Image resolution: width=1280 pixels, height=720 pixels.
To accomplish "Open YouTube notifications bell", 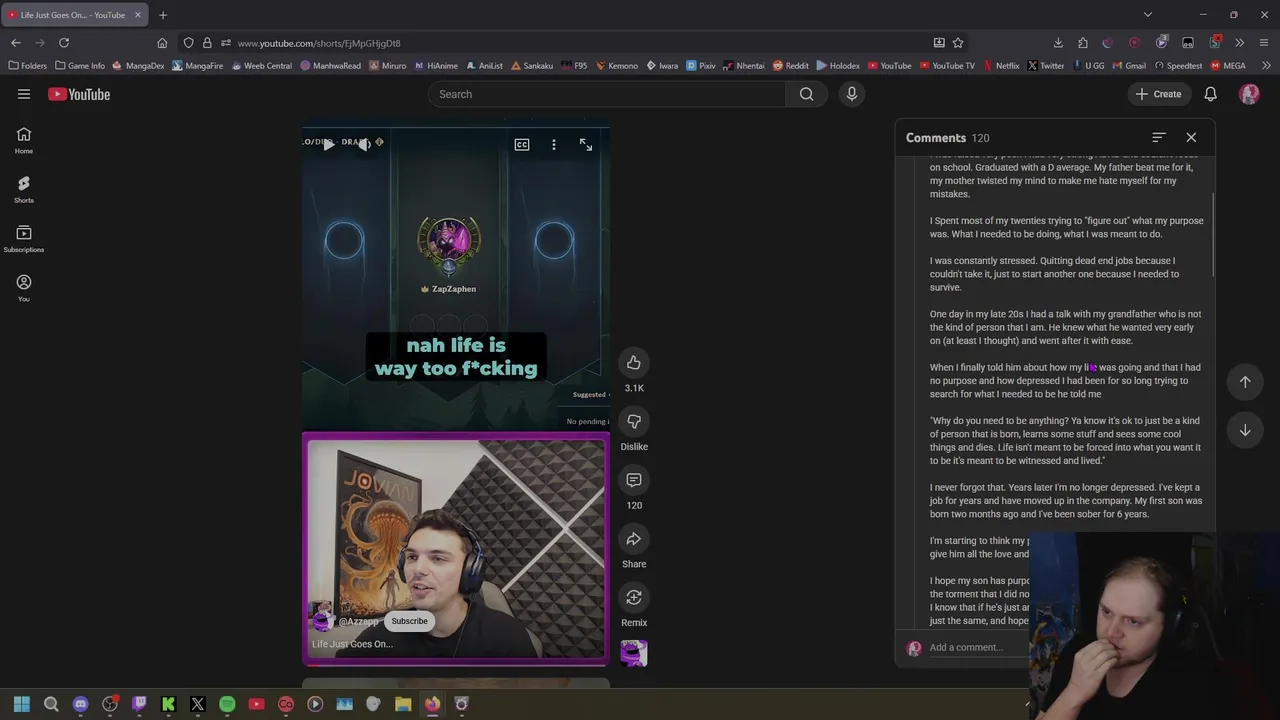I will [x=1210, y=94].
